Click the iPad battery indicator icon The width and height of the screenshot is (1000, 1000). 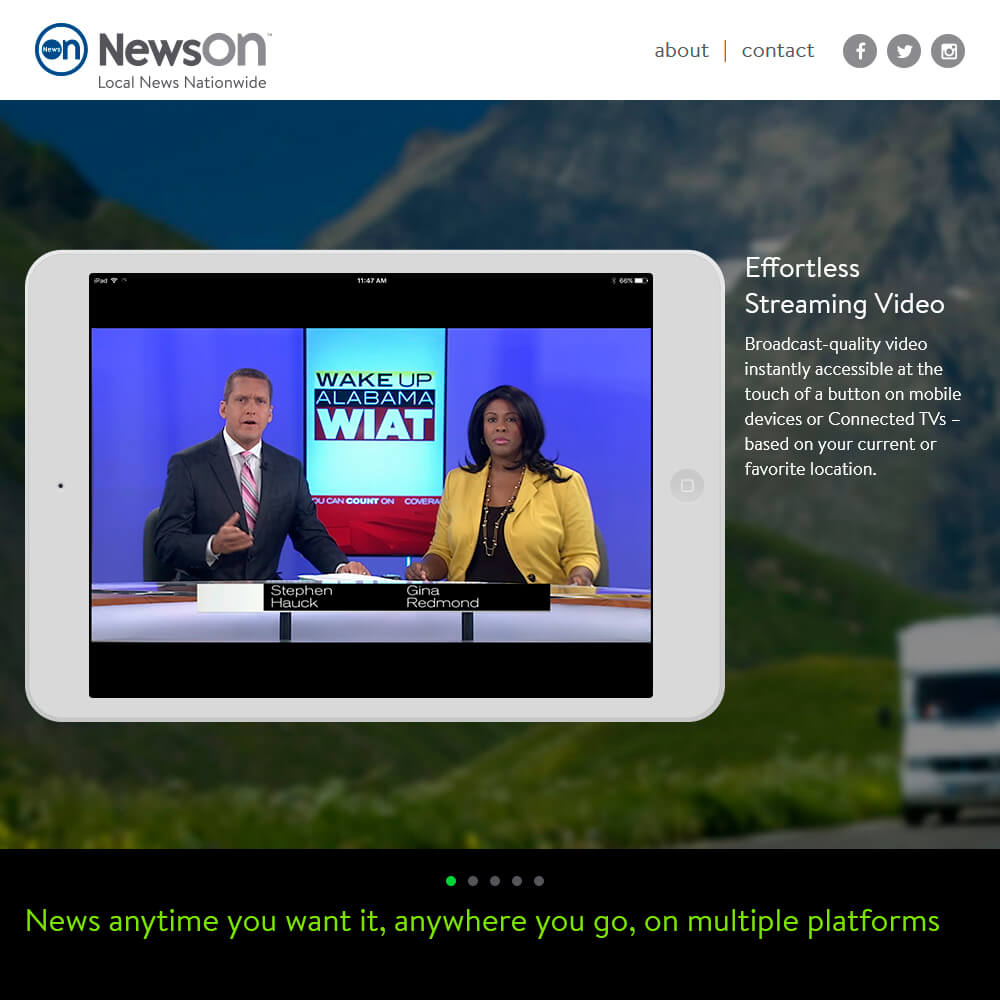[640, 281]
